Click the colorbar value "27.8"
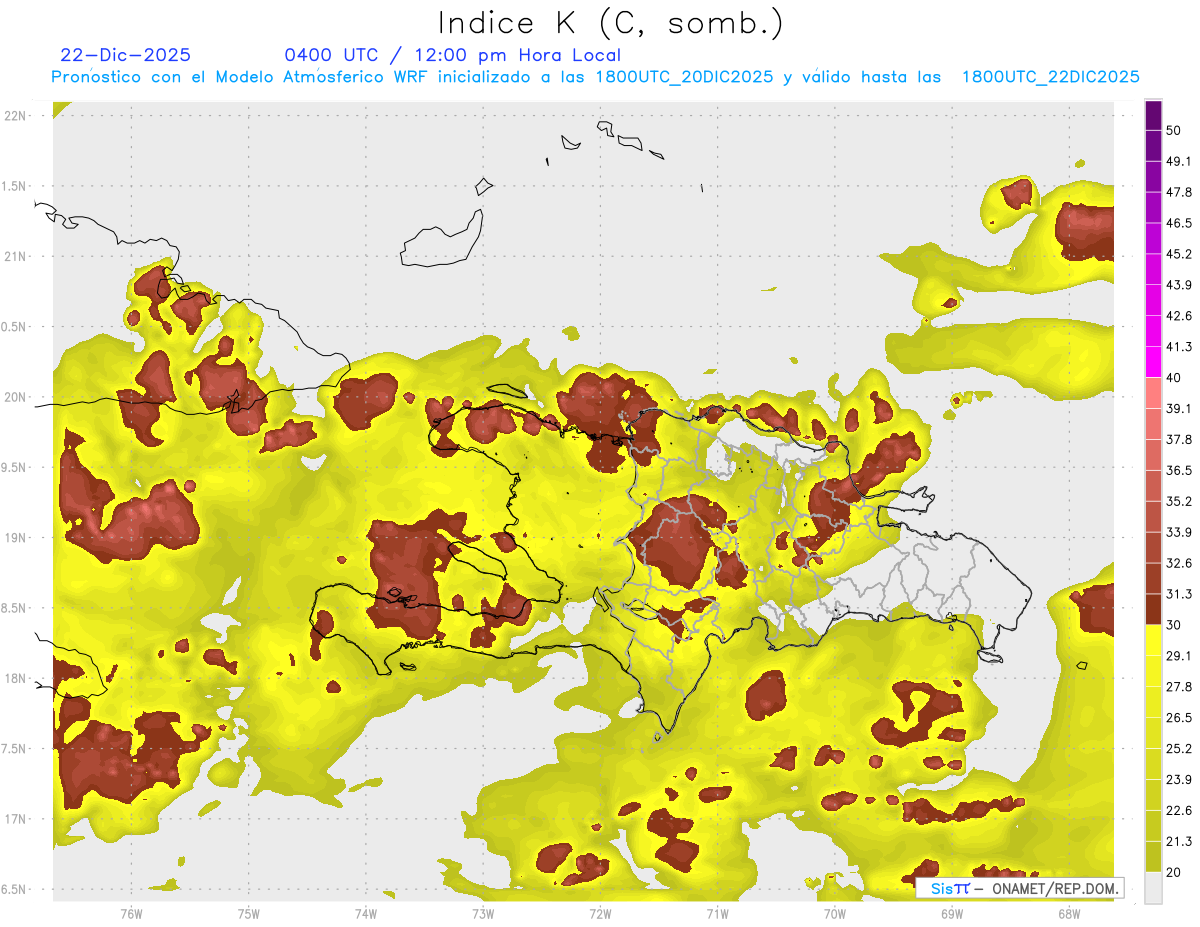 coord(1178,687)
